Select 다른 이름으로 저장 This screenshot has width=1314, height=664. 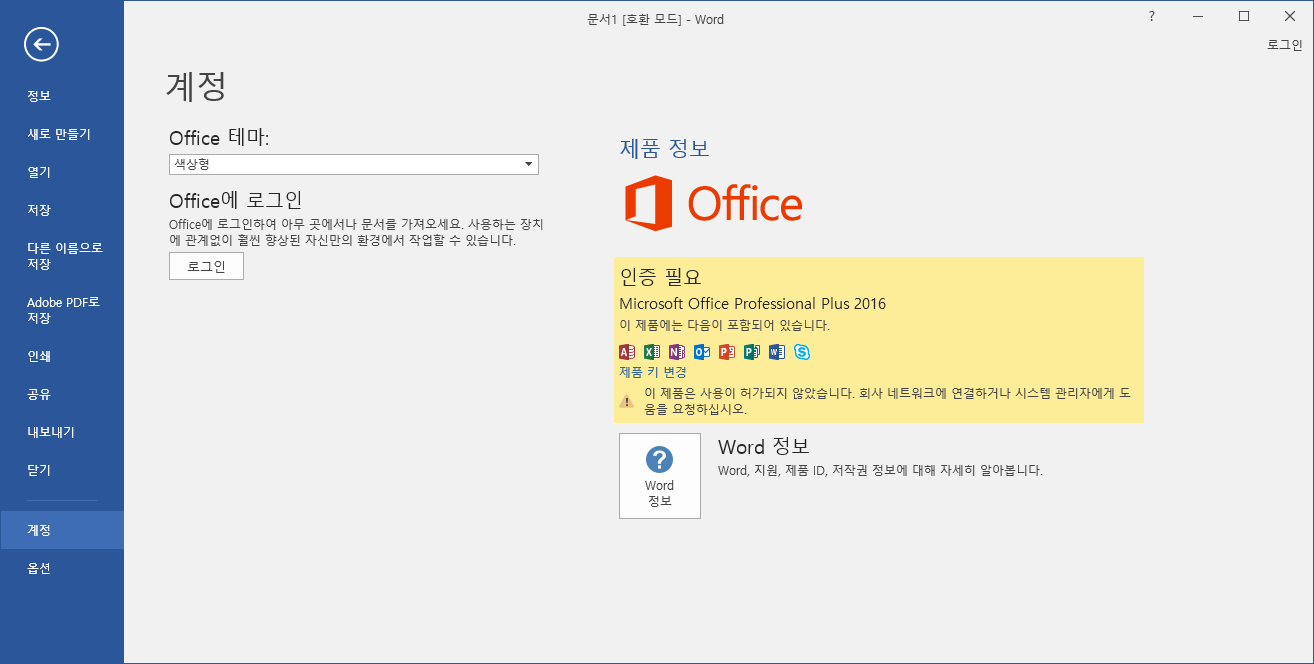pyautogui.click(x=62, y=256)
